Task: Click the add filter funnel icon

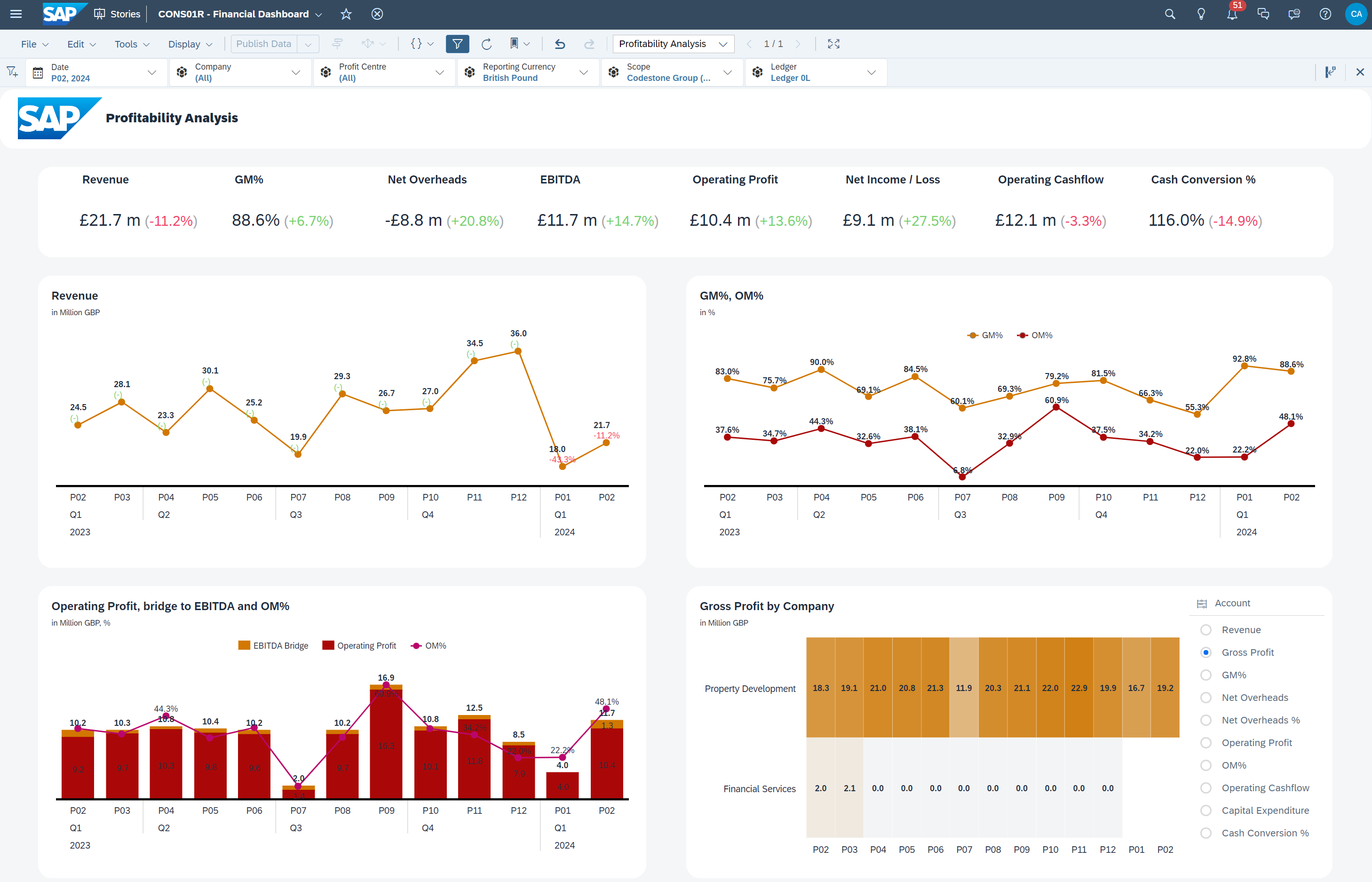Action: coord(12,72)
